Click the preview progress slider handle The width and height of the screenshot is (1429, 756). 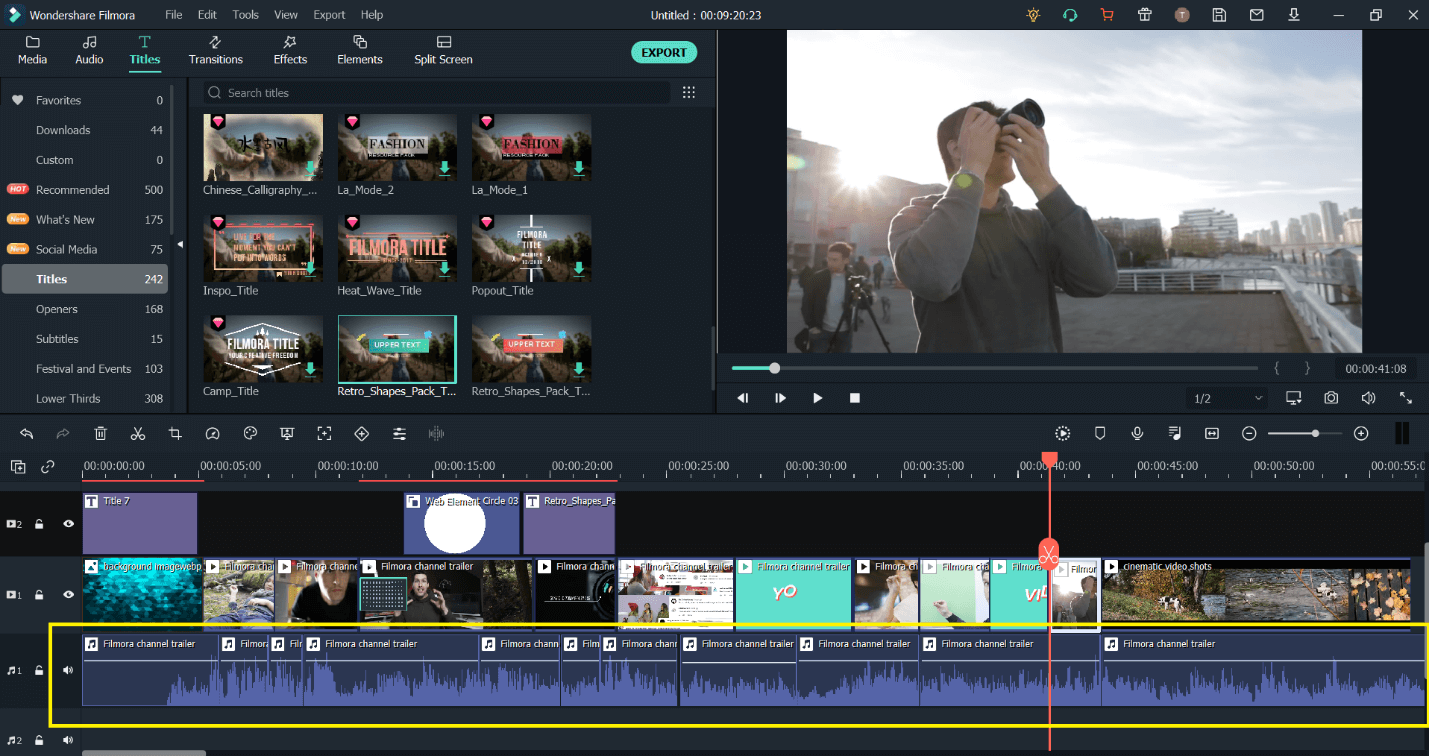[x=774, y=368]
